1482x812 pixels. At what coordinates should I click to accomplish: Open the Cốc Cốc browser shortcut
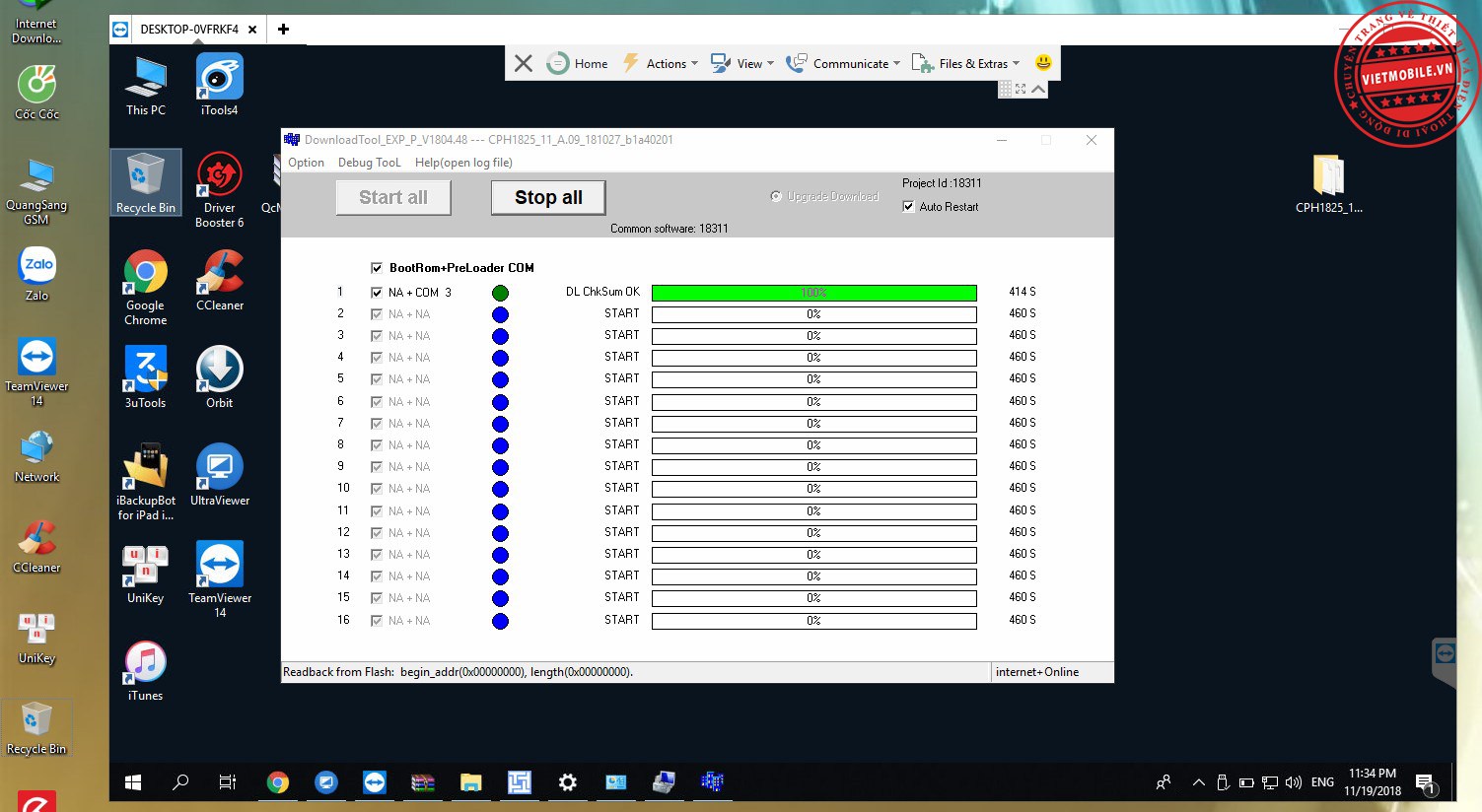[36, 93]
